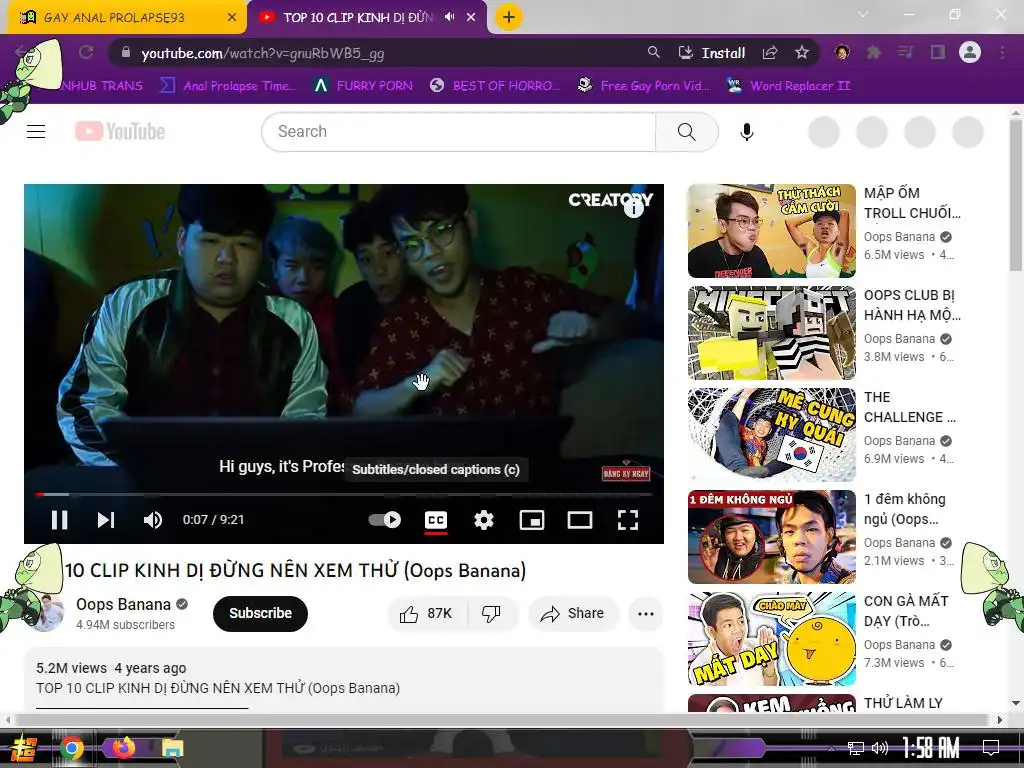Open the CON GÀ MẤT DẠY video thumbnail
This screenshot has height=768, width=1024.
click(x=771, y=639)
